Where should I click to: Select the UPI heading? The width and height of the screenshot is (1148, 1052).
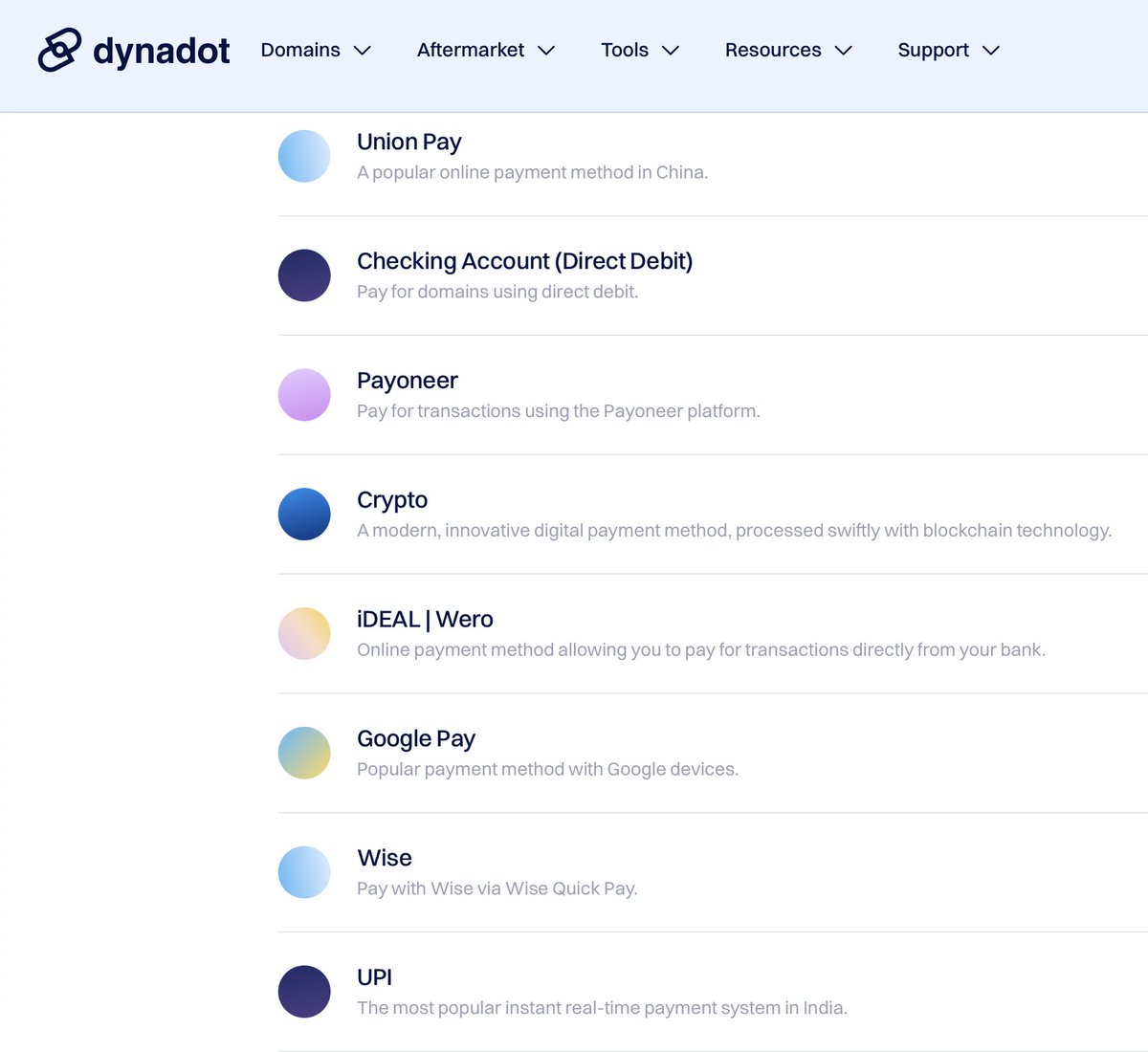point(374,977)
